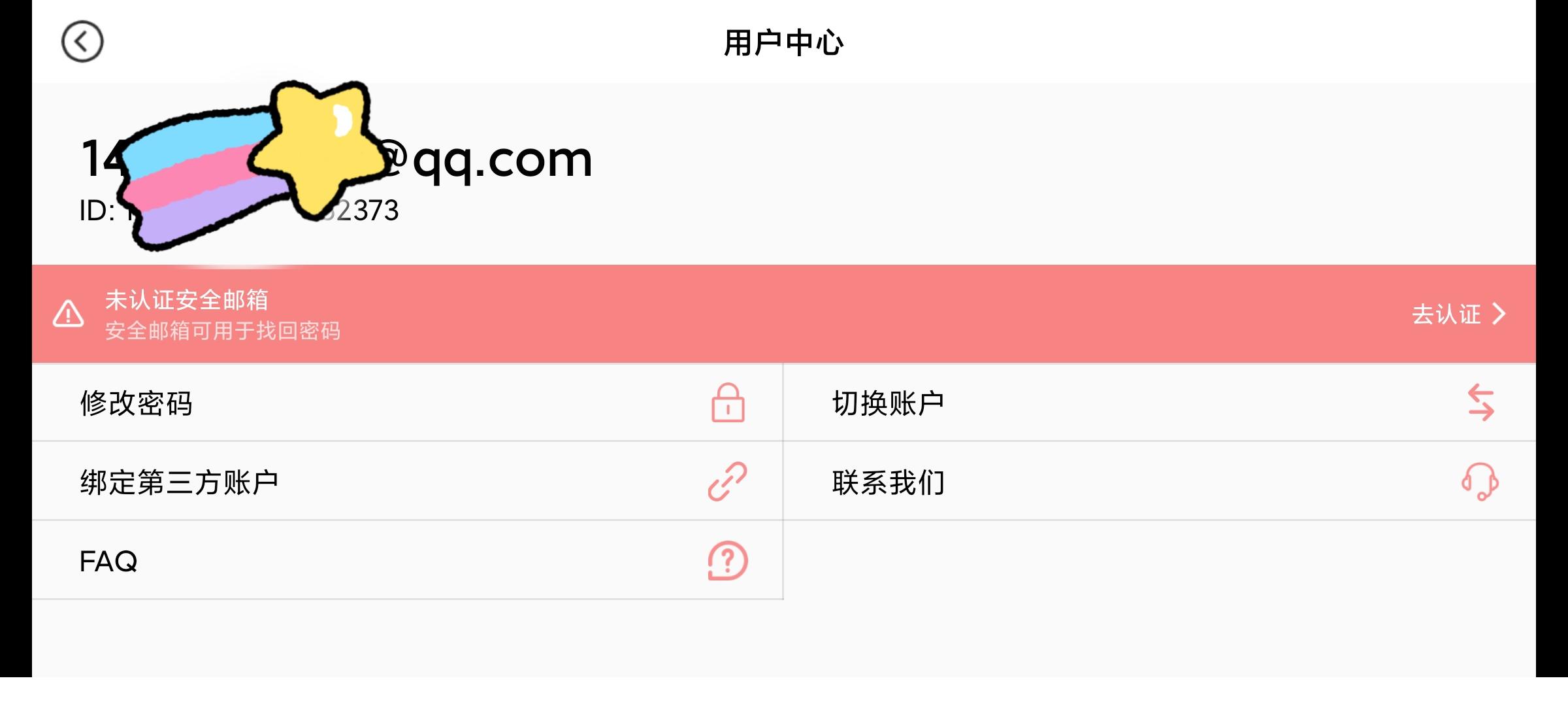Click the 用户中心 page title
This screenshot has height=706, width=1568.
[x=784, y=42]
